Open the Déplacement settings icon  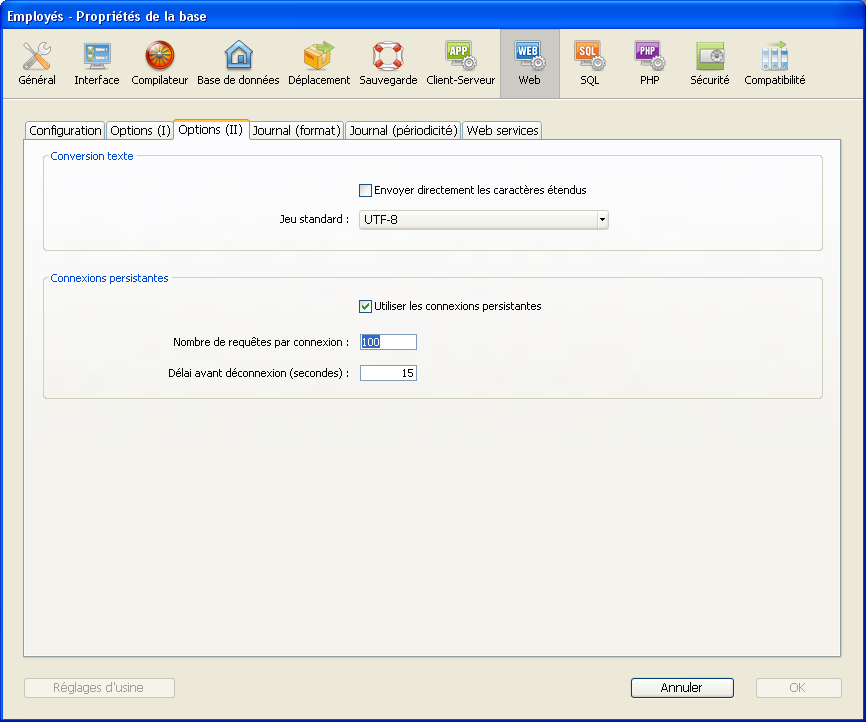pos(319,63)
